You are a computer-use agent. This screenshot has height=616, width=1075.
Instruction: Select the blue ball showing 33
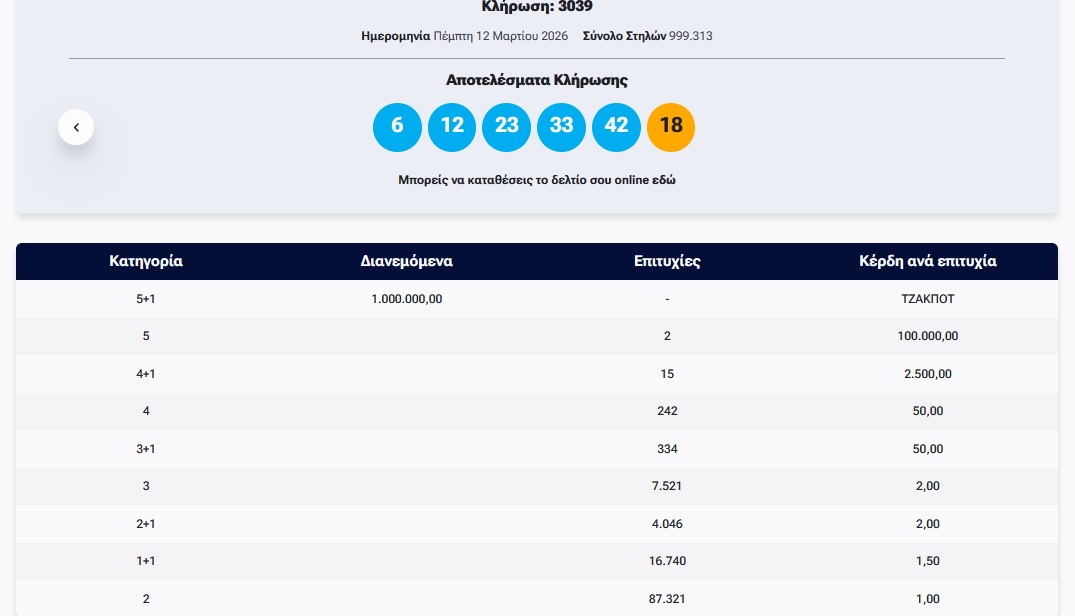562,127
